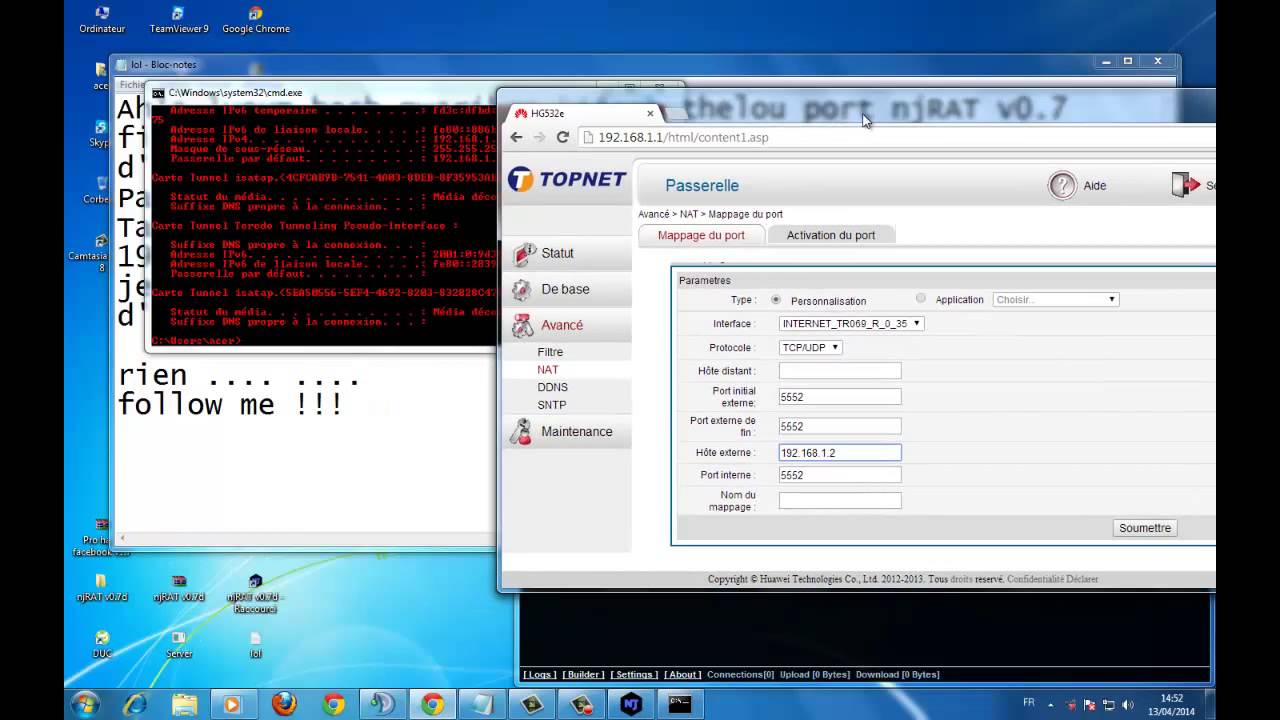Switch to the Activation du port tab

point(831,235)
